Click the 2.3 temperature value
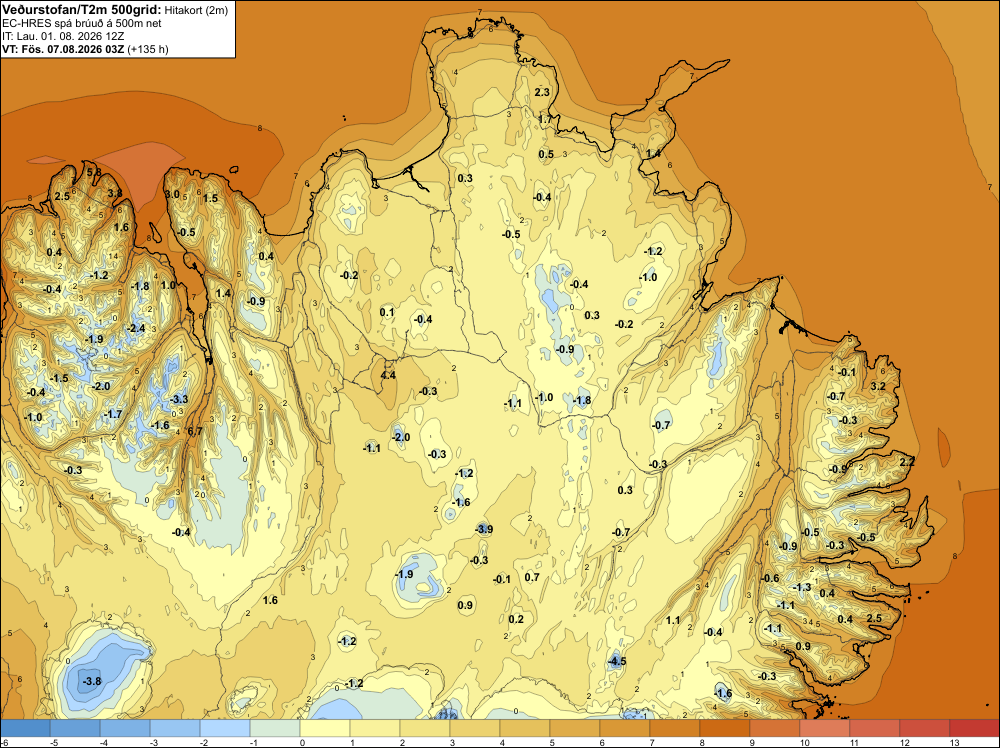 tap(541, 92)
